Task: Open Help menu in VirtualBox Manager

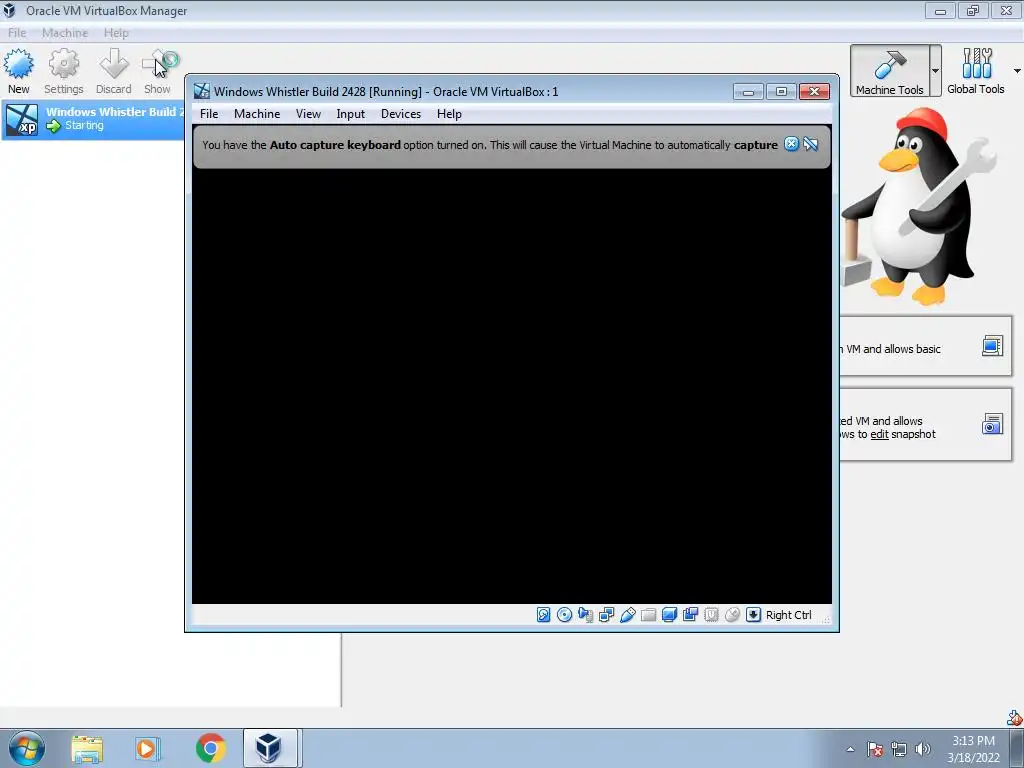Action: 116,33
